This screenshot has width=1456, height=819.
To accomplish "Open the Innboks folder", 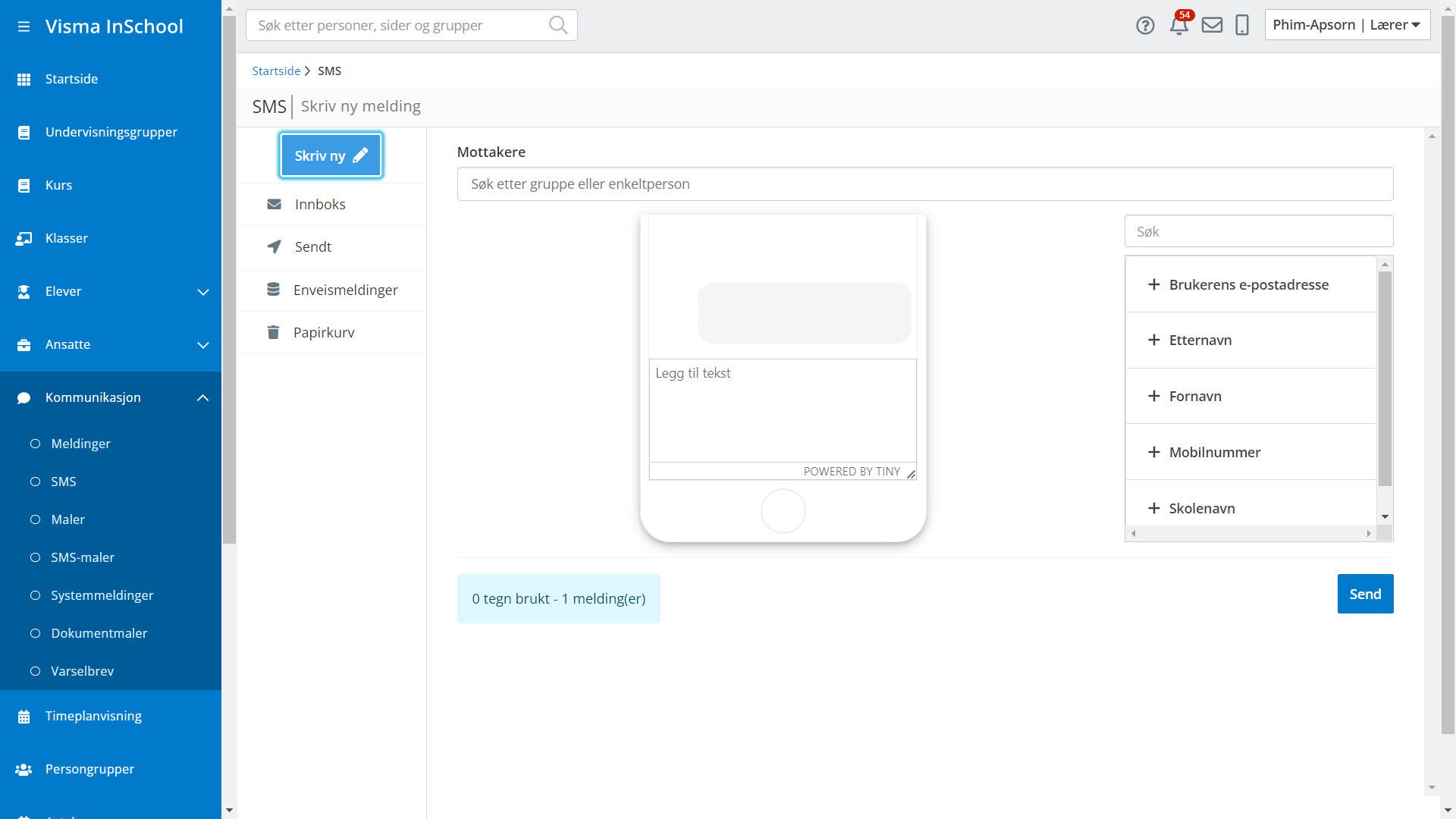I will pyautogui.click(x=319, y=205).
